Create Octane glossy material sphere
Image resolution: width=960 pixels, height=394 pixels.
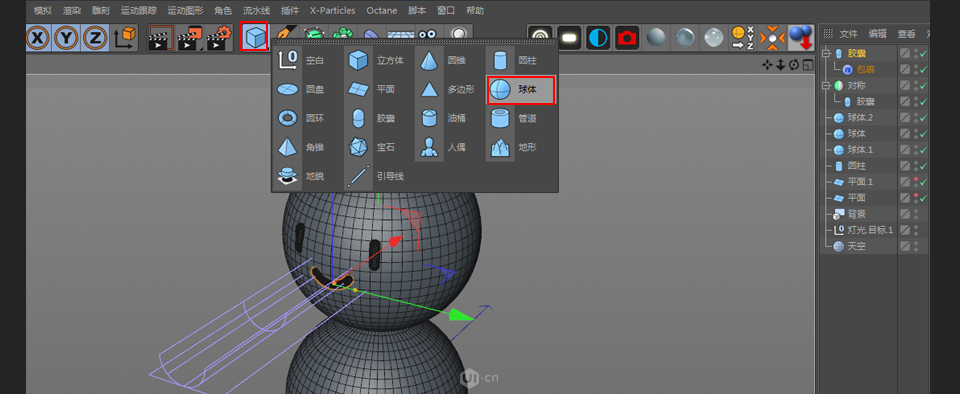(685, 38)
